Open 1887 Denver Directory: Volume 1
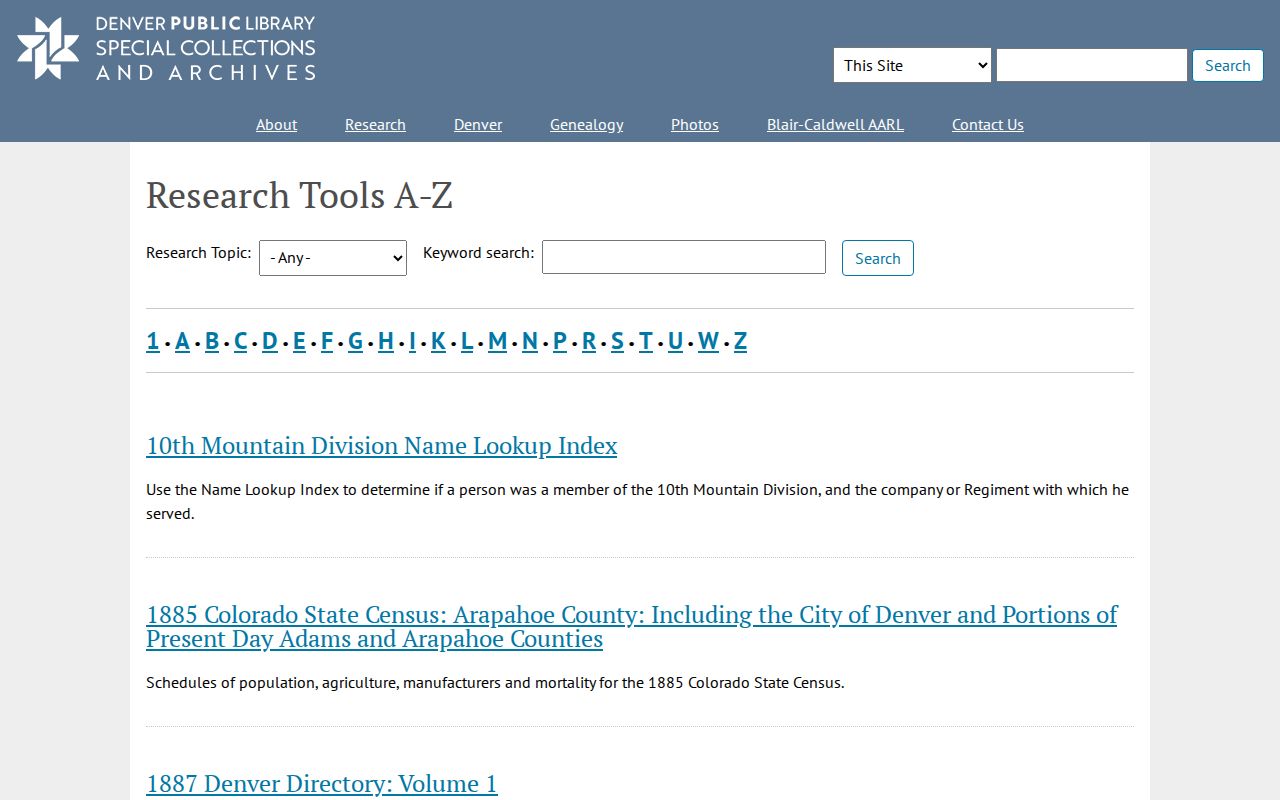The image size is (1280, 800). tap(321, 783)
